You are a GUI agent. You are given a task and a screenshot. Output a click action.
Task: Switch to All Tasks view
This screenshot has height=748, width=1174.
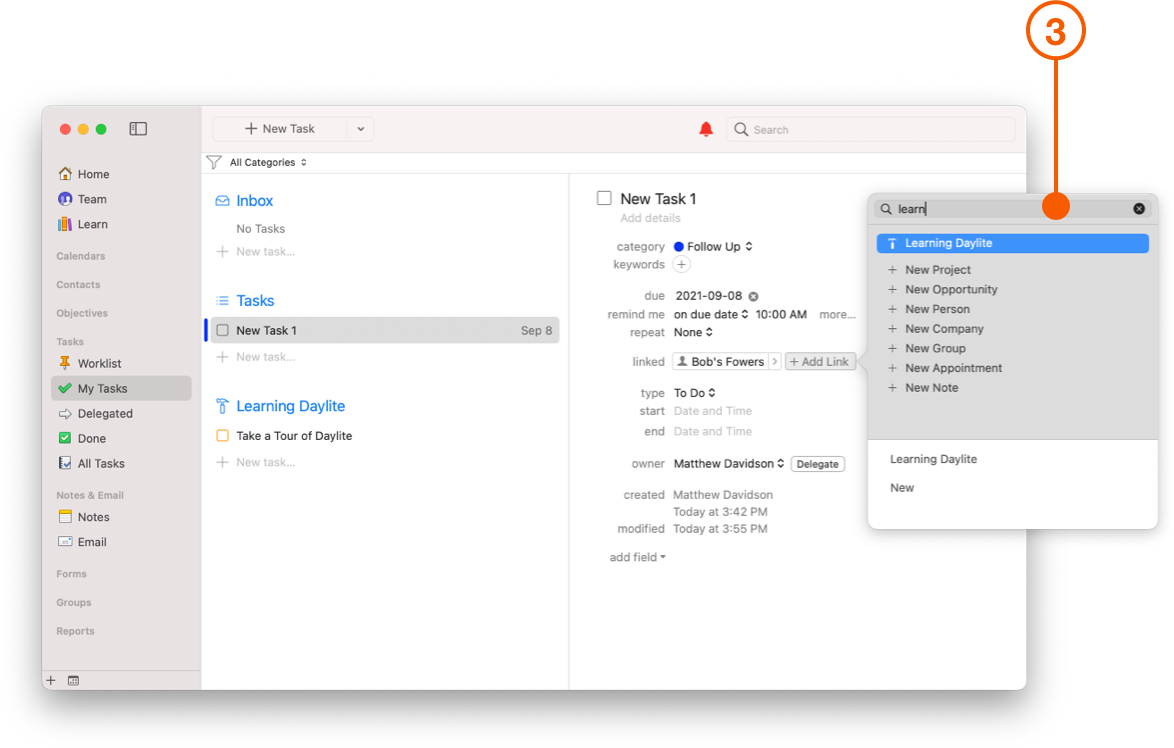point(64,463)
